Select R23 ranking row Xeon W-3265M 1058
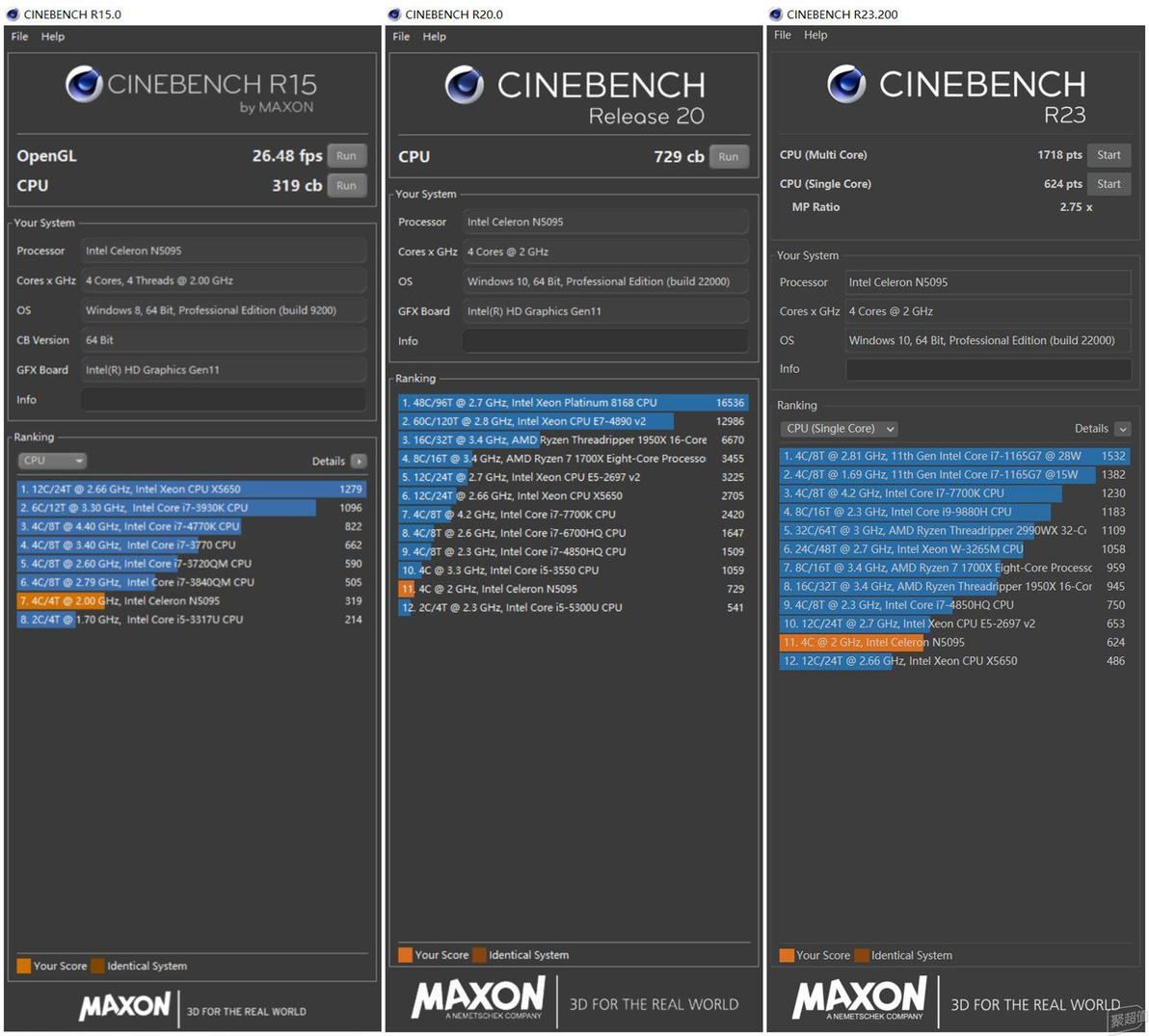1149x1036 pixels. click(955, 549)
